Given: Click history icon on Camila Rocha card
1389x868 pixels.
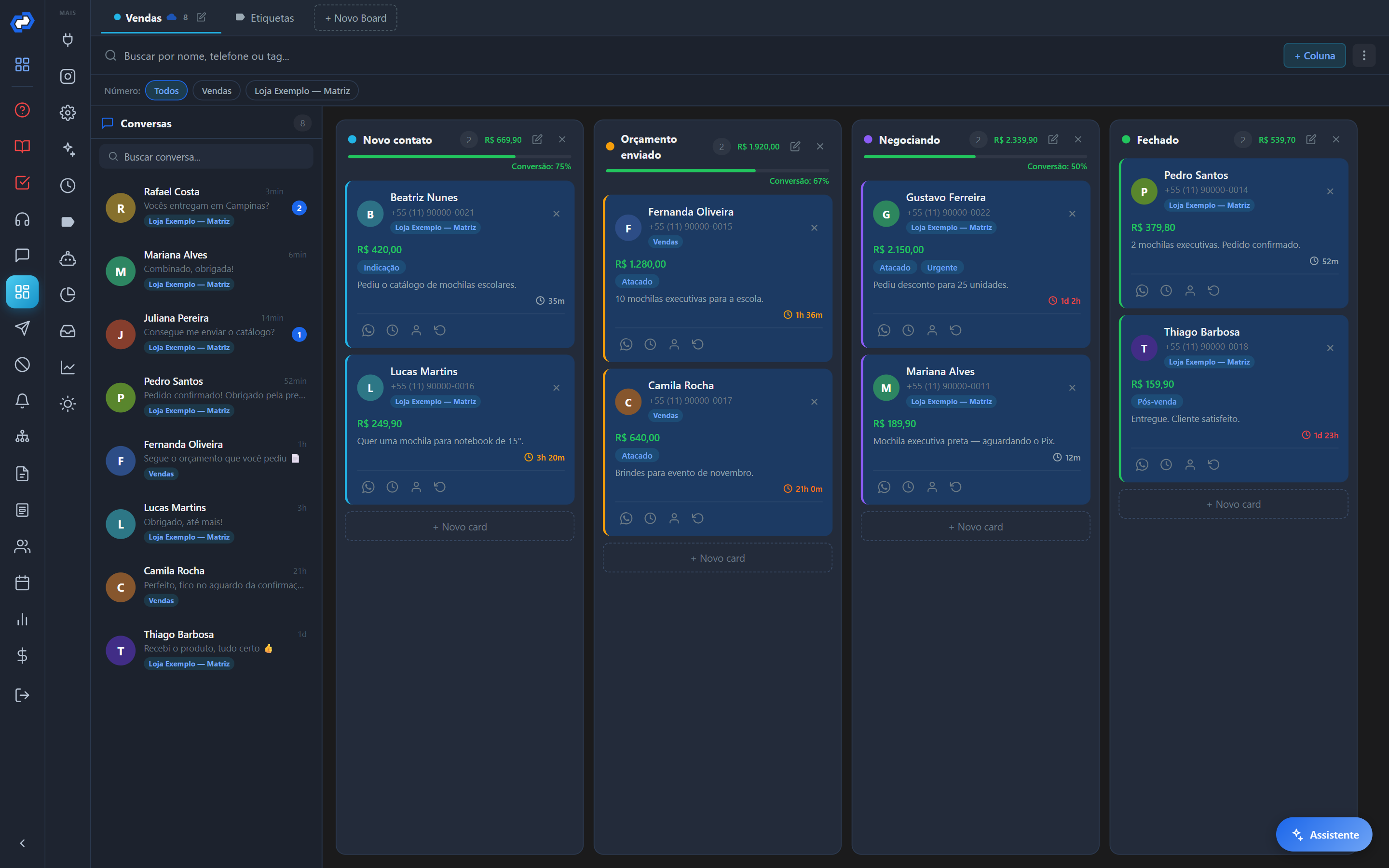Looking at the screenshot, I should pyautogui.click(x=698, y=518).
